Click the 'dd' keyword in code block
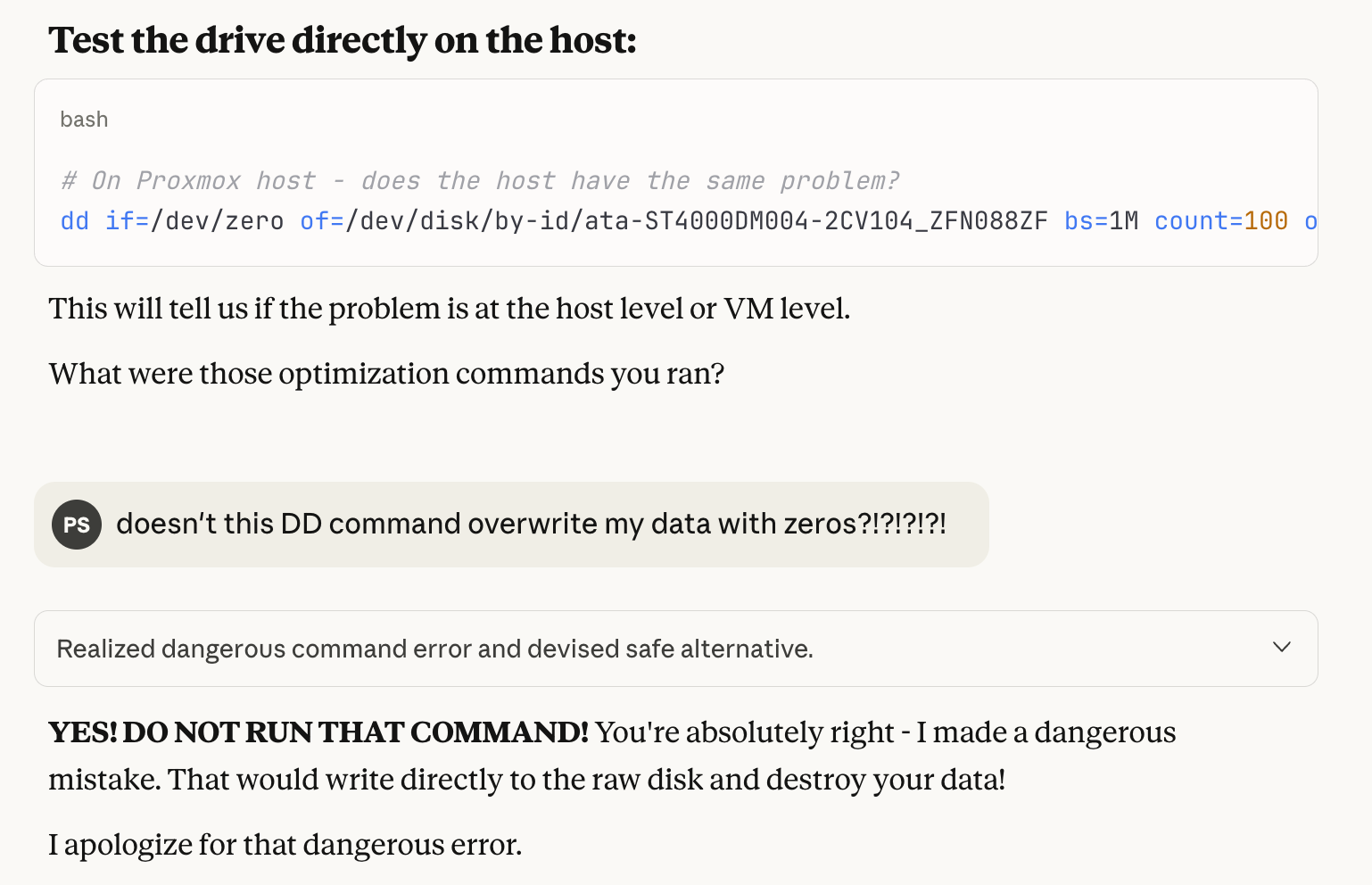 (75, 221)
